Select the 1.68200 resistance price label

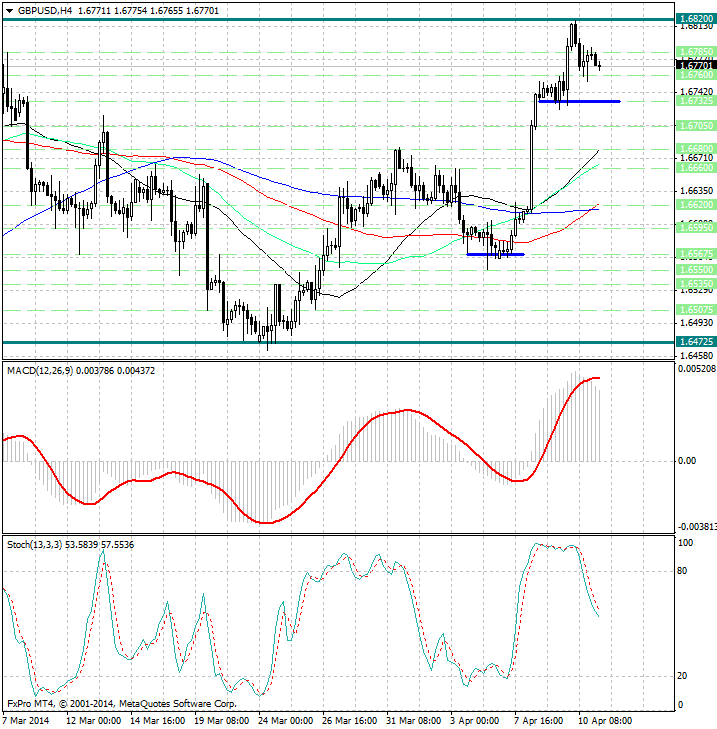tap(694, 19)
